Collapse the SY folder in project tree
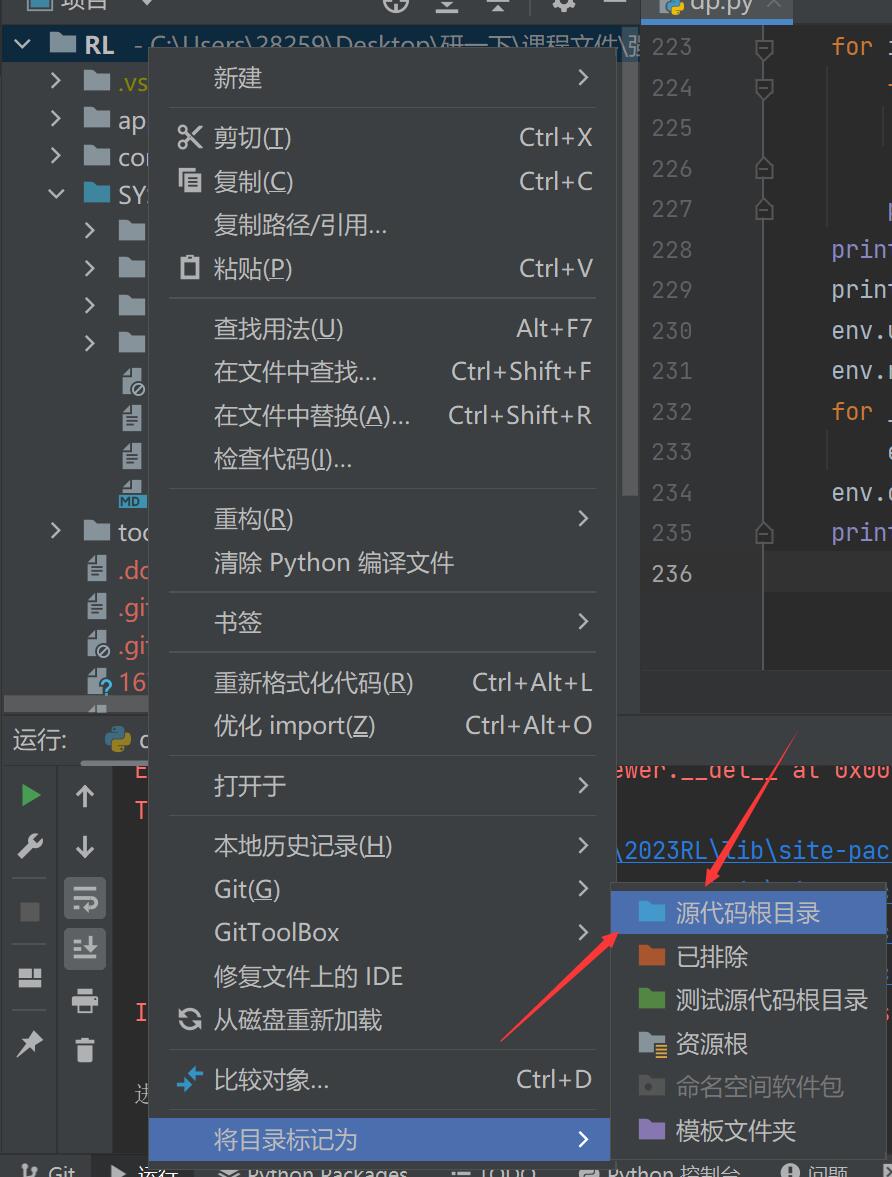This screenshot has height=1177, width=892. point(57,194)
